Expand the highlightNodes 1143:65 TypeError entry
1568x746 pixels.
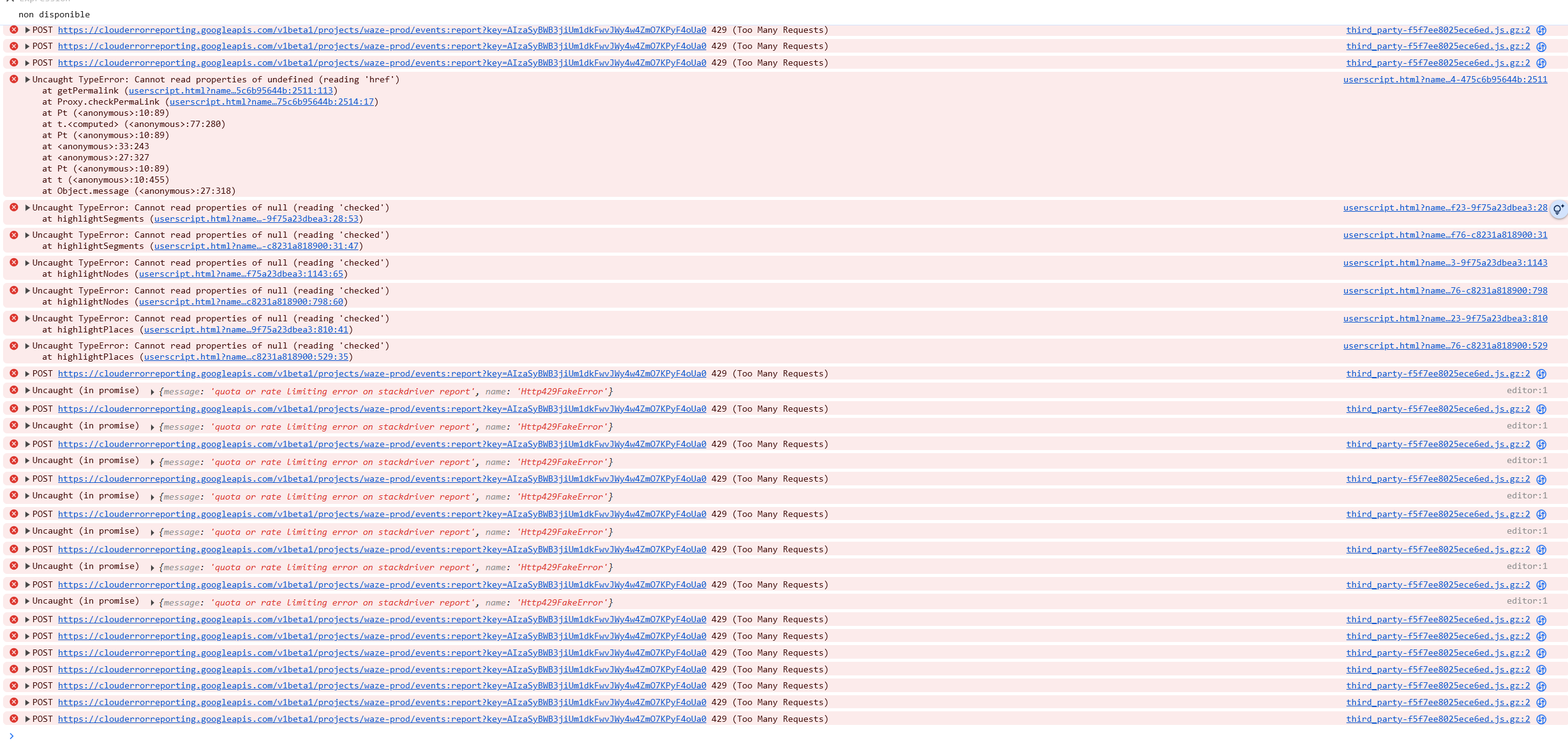[27, 262]
